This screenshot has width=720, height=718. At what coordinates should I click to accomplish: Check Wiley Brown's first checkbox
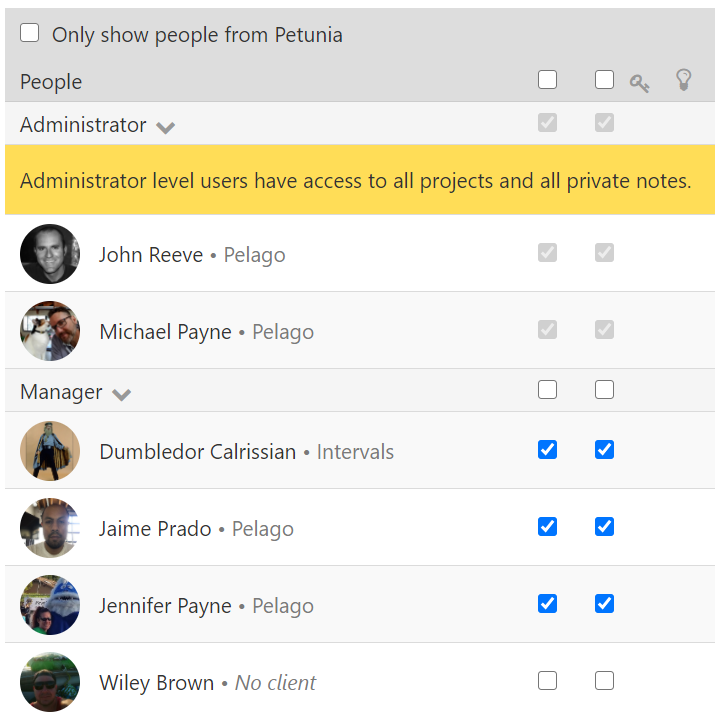point(547,681)
